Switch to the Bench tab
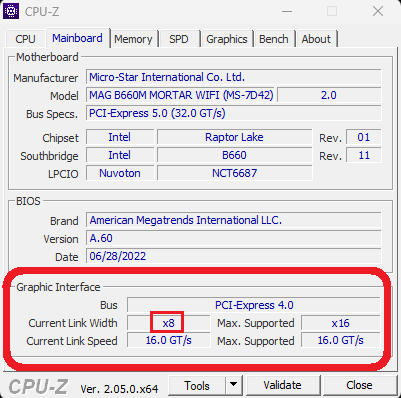 (274, 39)
